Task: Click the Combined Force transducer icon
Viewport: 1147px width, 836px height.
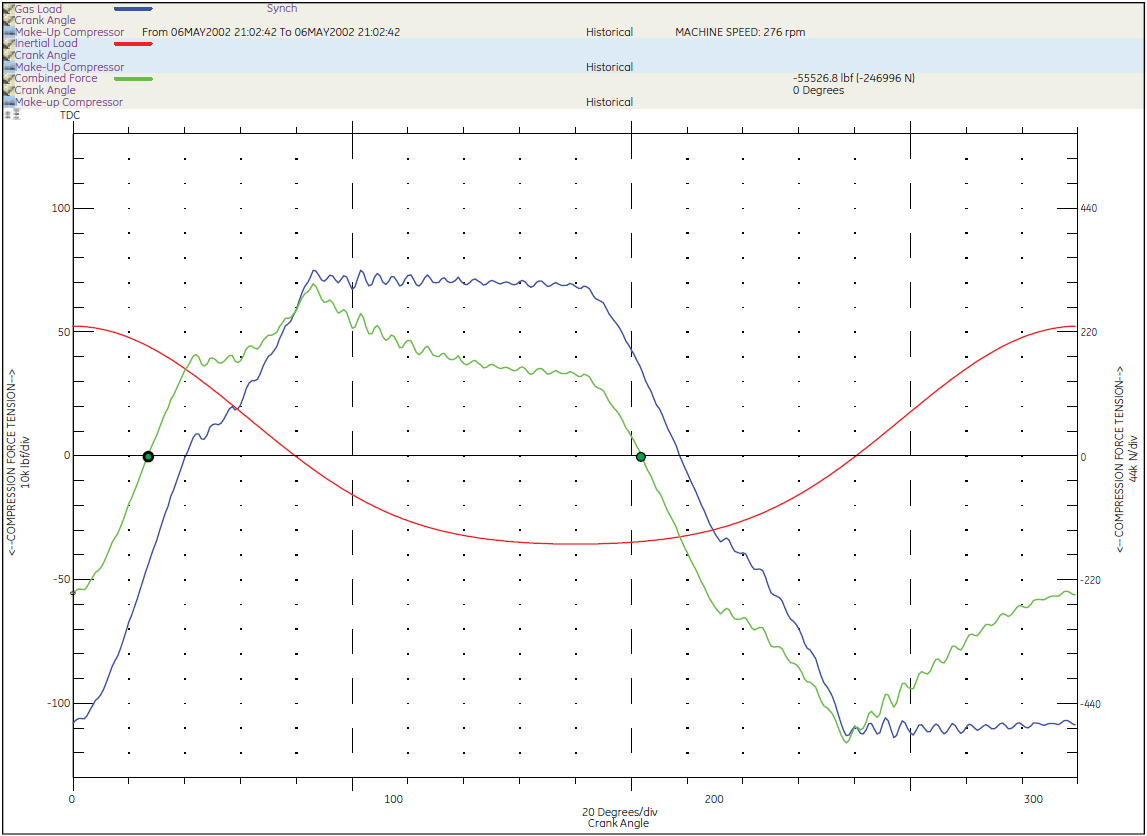Action: 10,78
